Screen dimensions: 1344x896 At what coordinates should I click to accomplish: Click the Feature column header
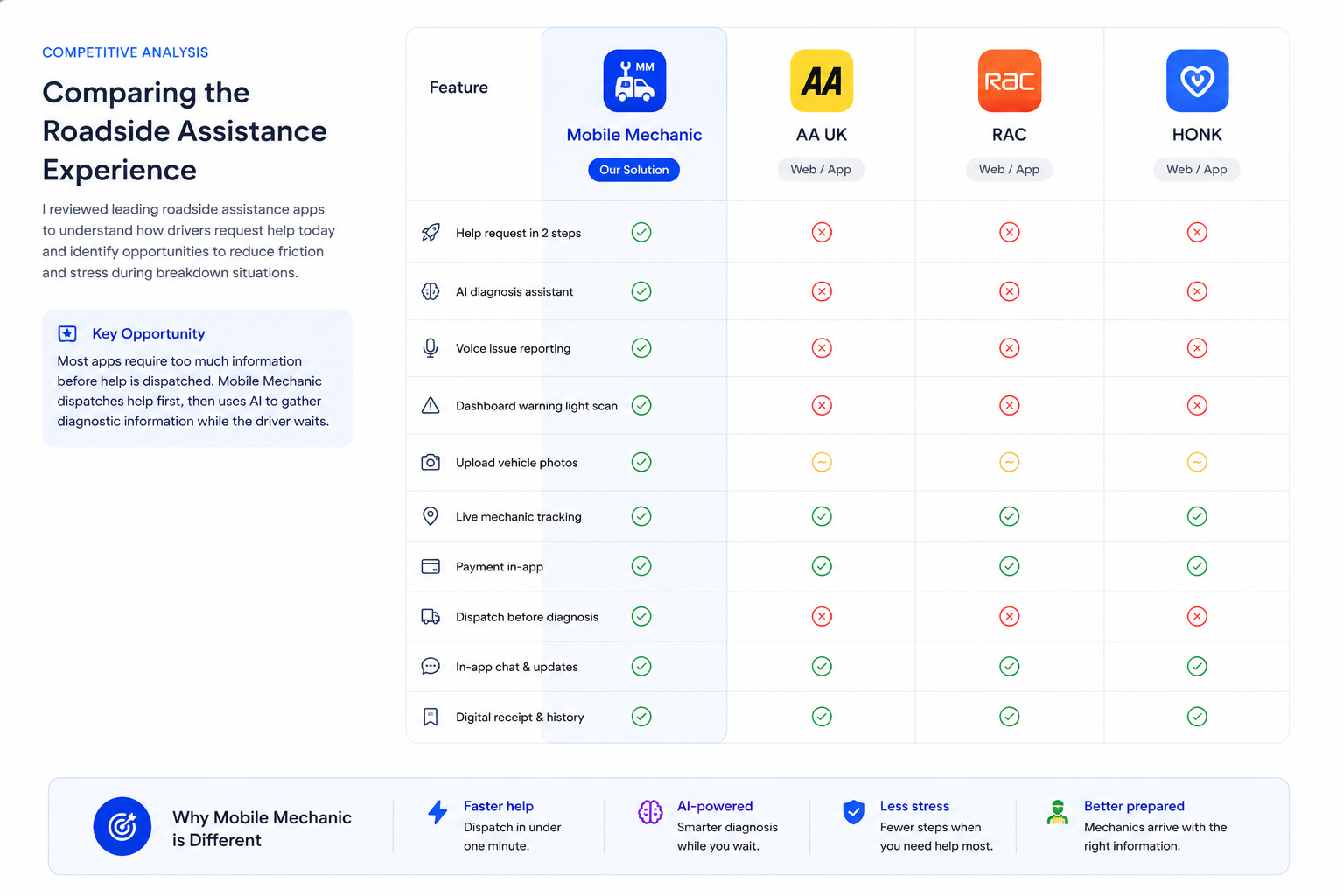[458, 87]
